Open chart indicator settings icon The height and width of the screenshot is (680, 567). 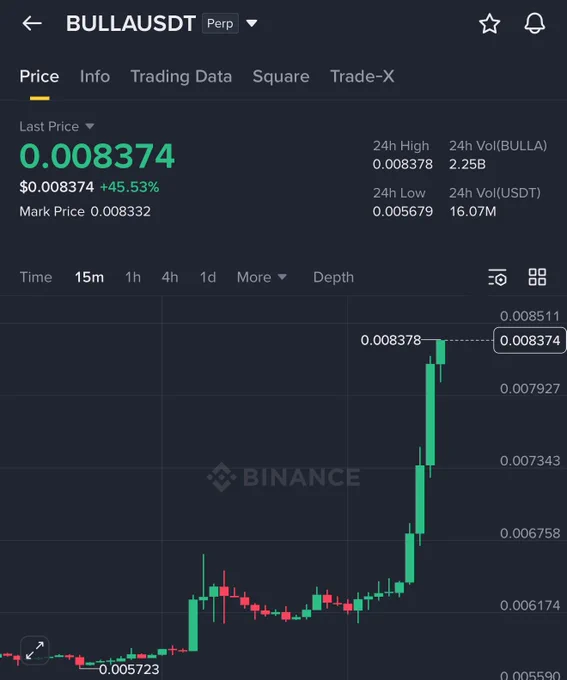[497, 277]
